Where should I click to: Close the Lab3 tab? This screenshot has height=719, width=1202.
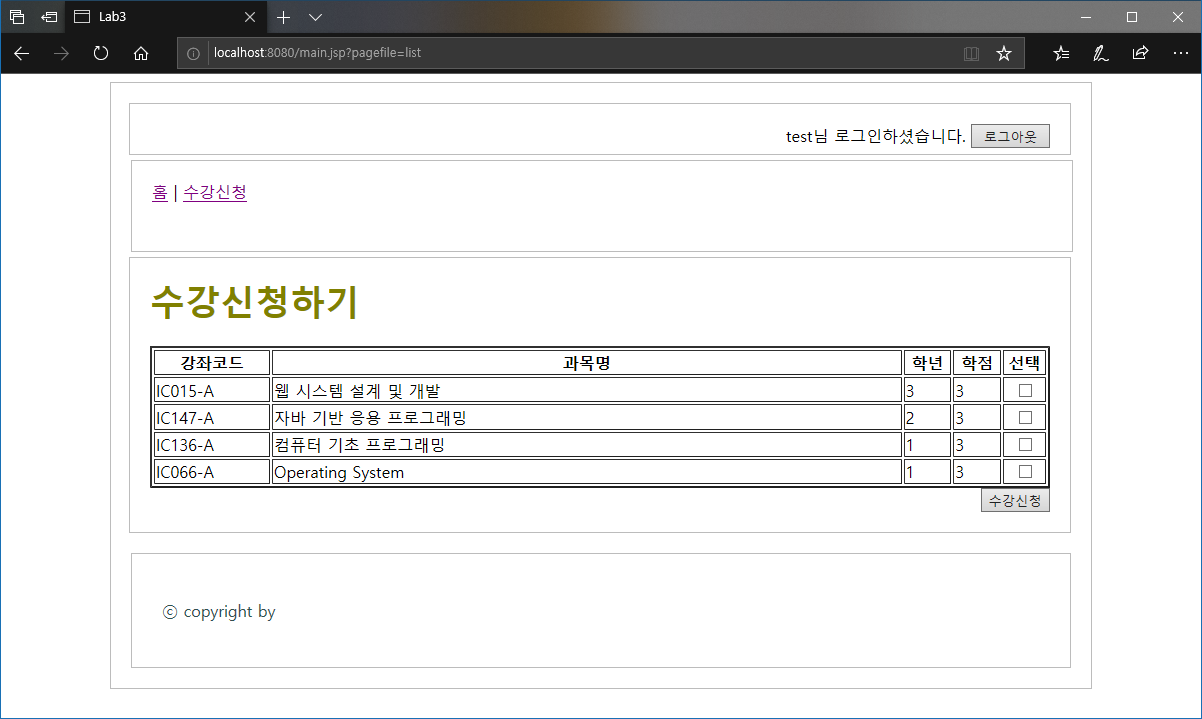[250, 17]
